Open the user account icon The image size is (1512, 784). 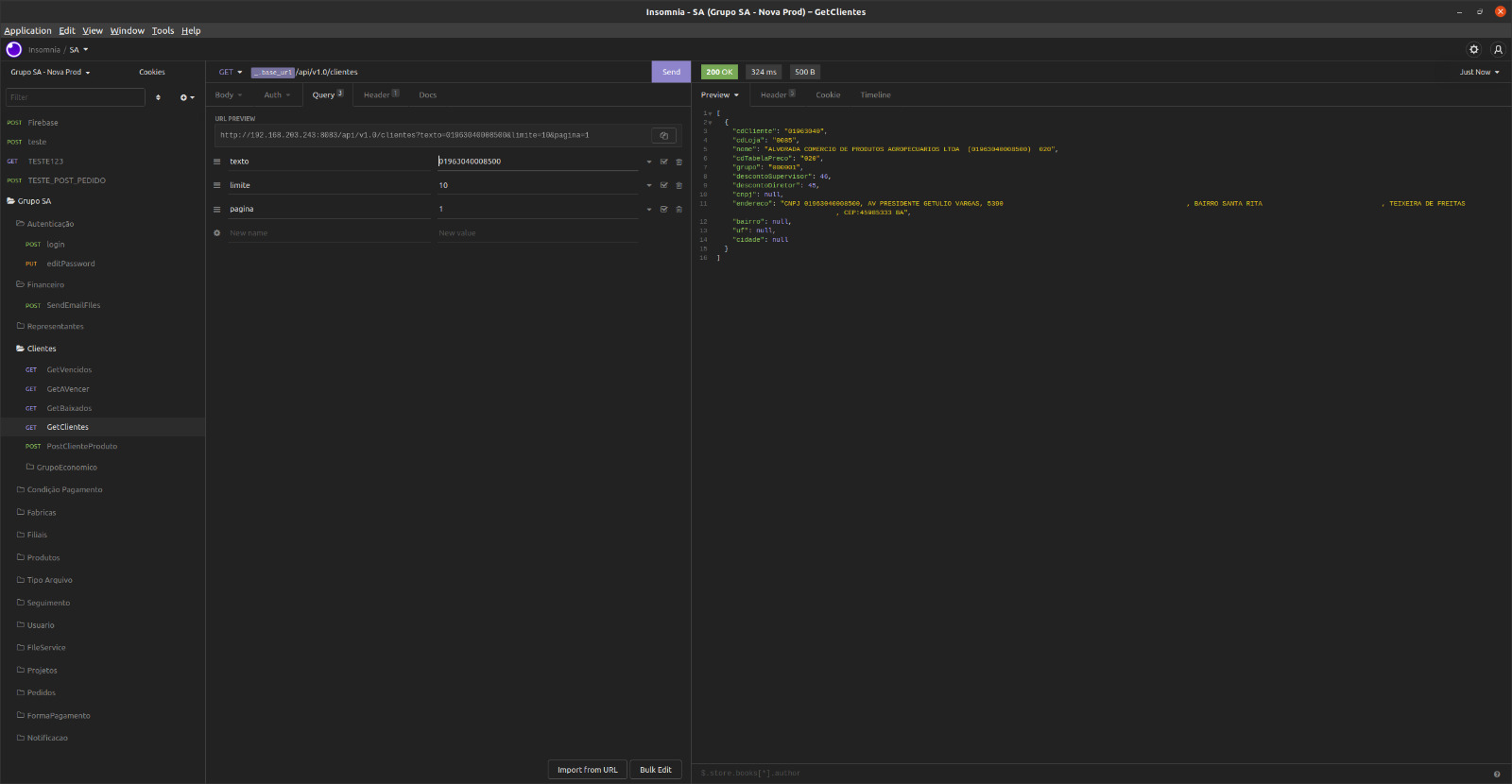click(x=1498, y=49)
